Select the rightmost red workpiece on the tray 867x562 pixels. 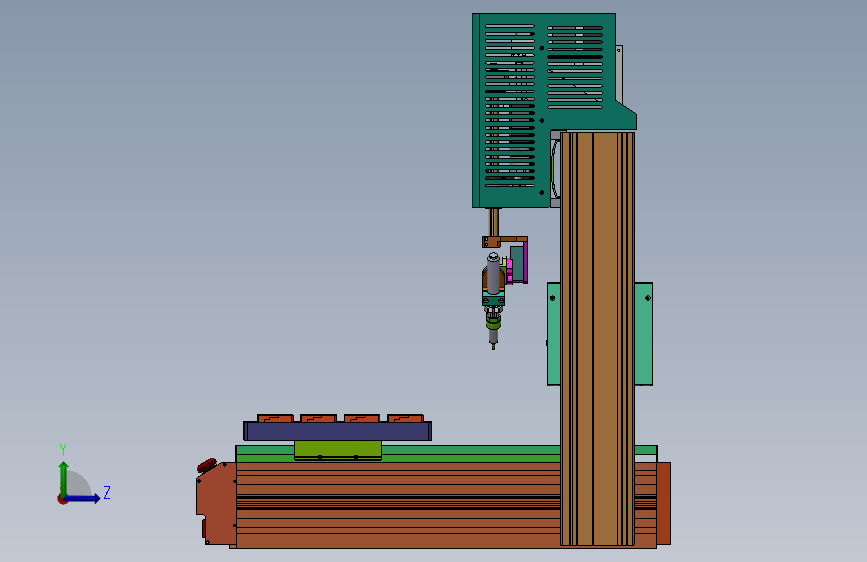405,418
